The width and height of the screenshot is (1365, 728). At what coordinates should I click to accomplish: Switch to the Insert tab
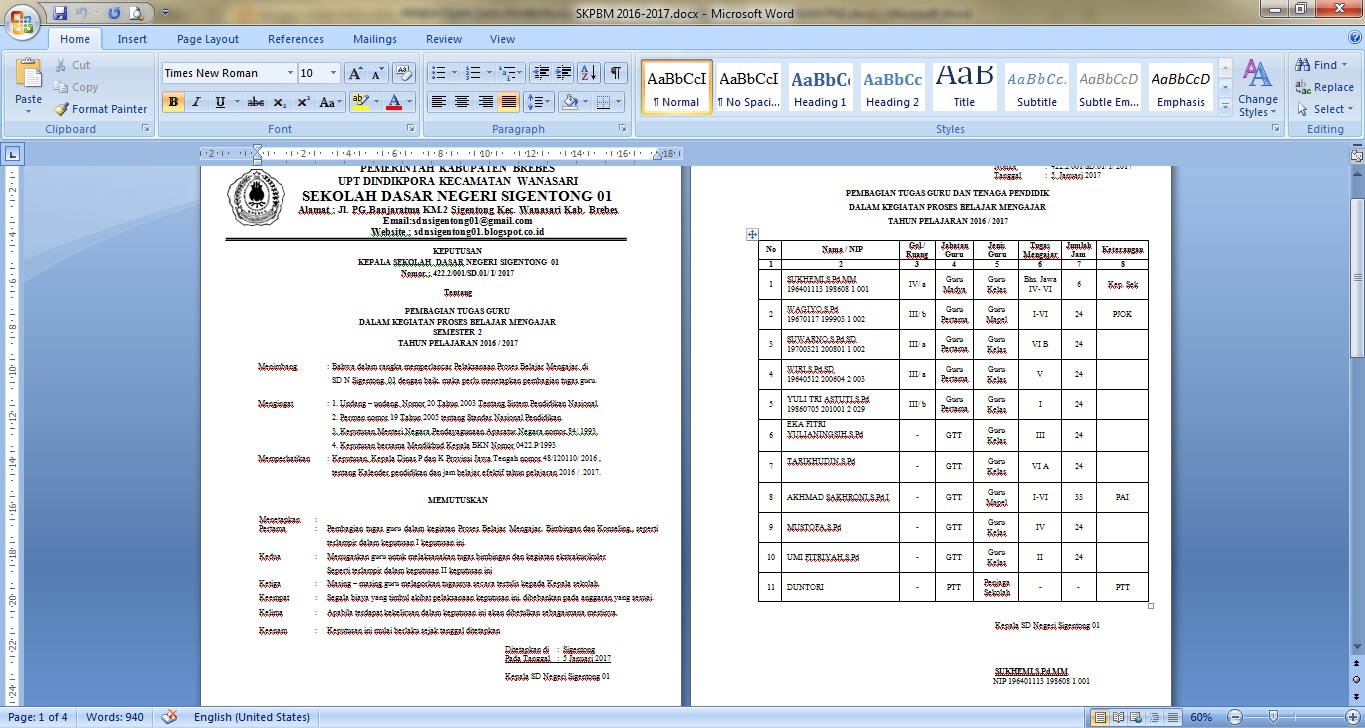[132, 39]
